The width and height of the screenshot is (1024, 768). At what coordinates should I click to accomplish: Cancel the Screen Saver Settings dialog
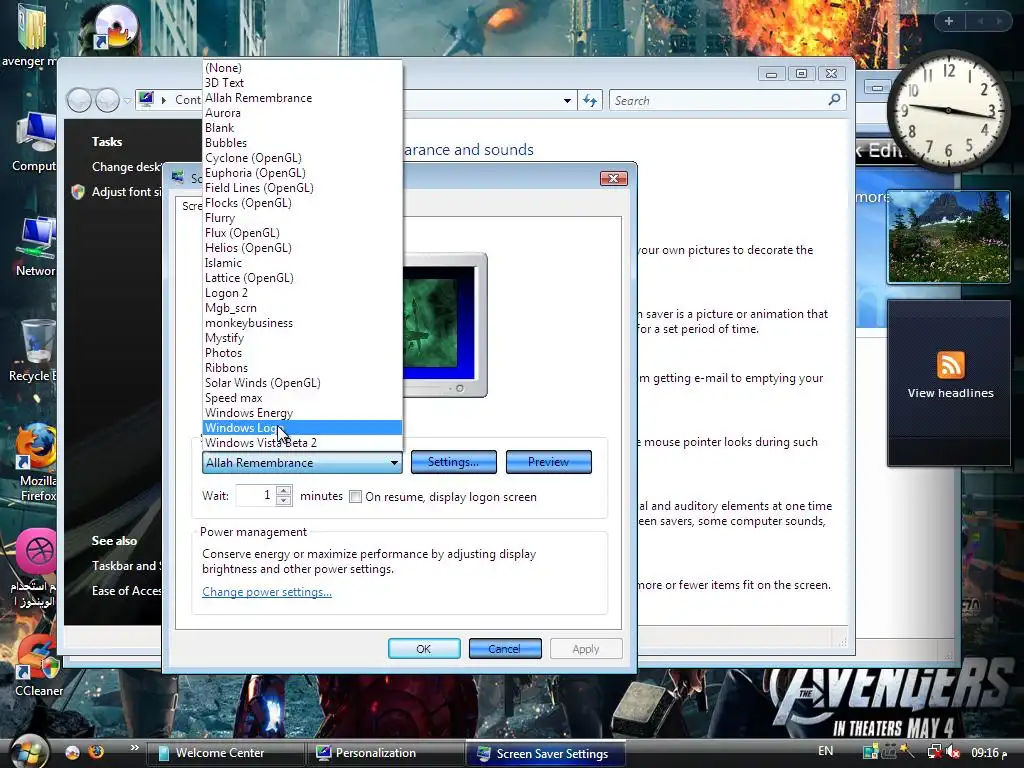[x=505, y=649]
